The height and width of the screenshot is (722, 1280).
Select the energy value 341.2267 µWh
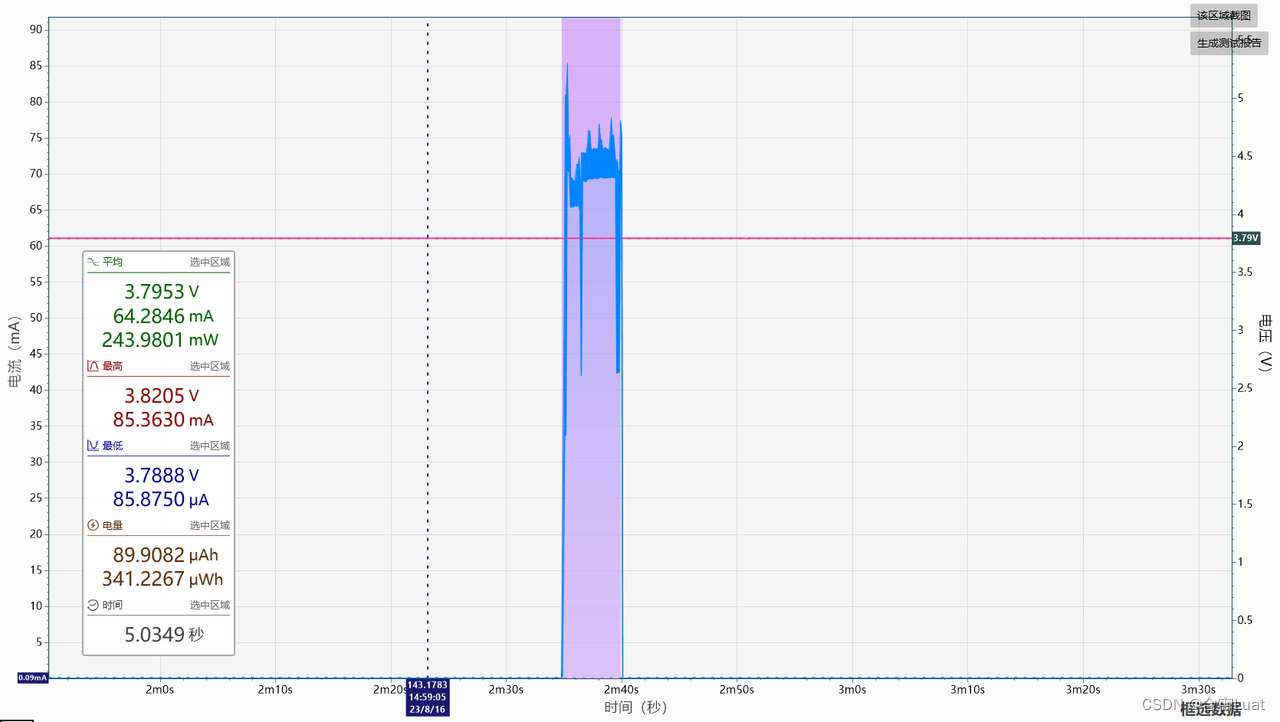(162, 579)
